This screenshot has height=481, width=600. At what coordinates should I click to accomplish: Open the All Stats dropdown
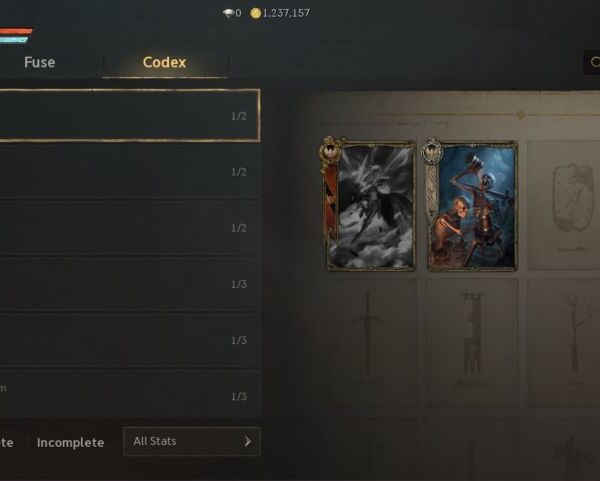pos(192,442)
